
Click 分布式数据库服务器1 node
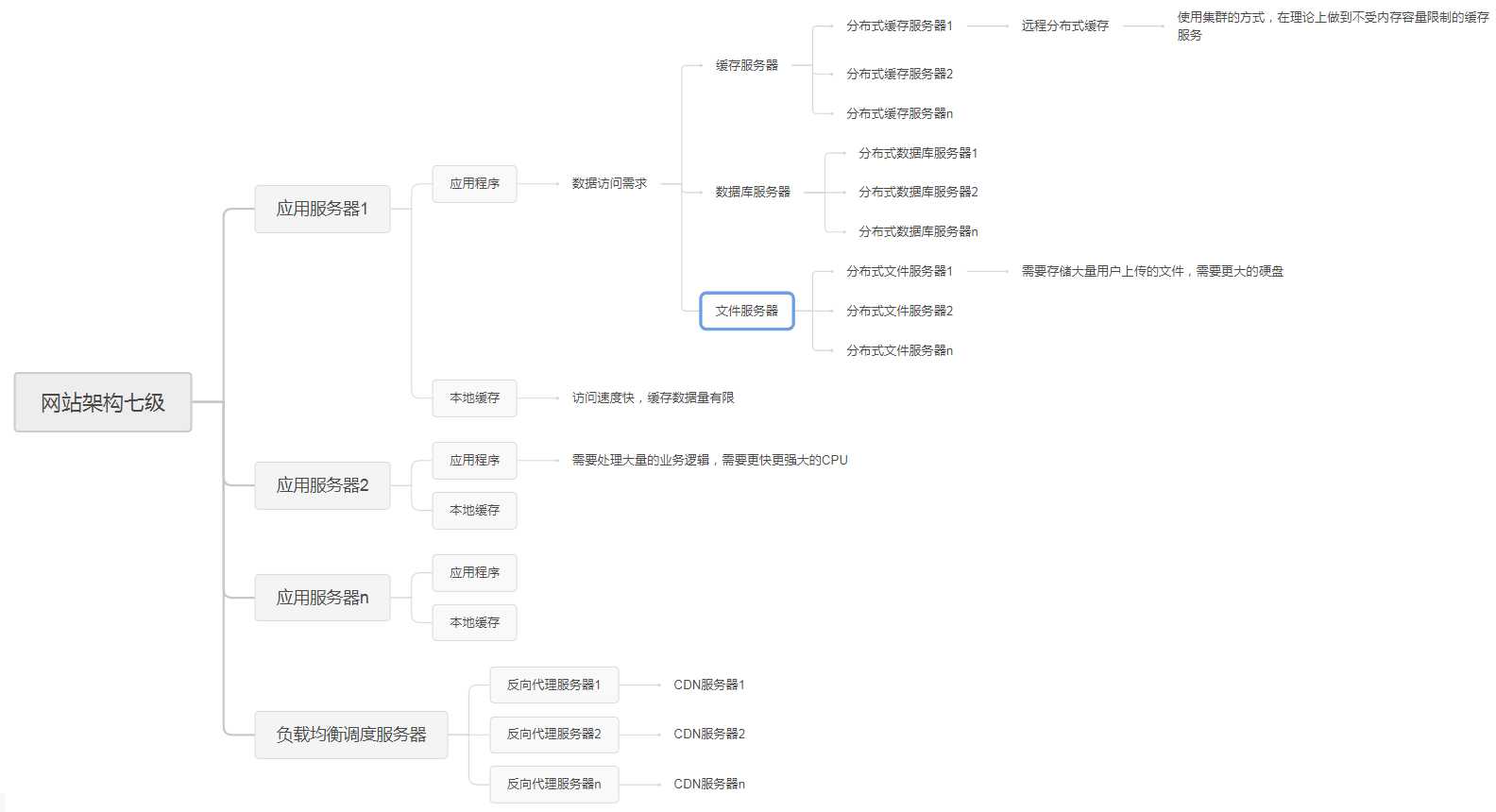click(918, 153)
